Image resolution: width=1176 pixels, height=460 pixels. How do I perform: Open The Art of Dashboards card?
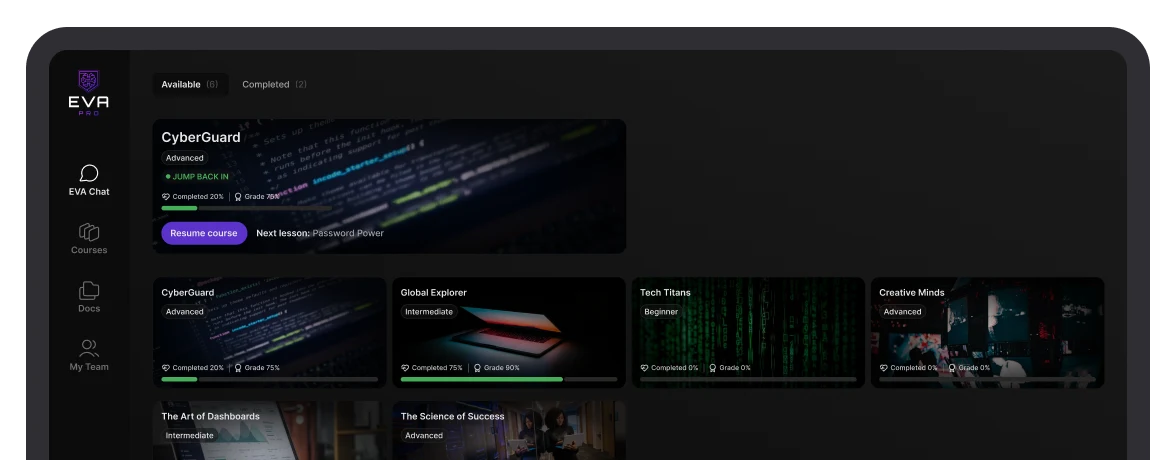tap(269, 431)
